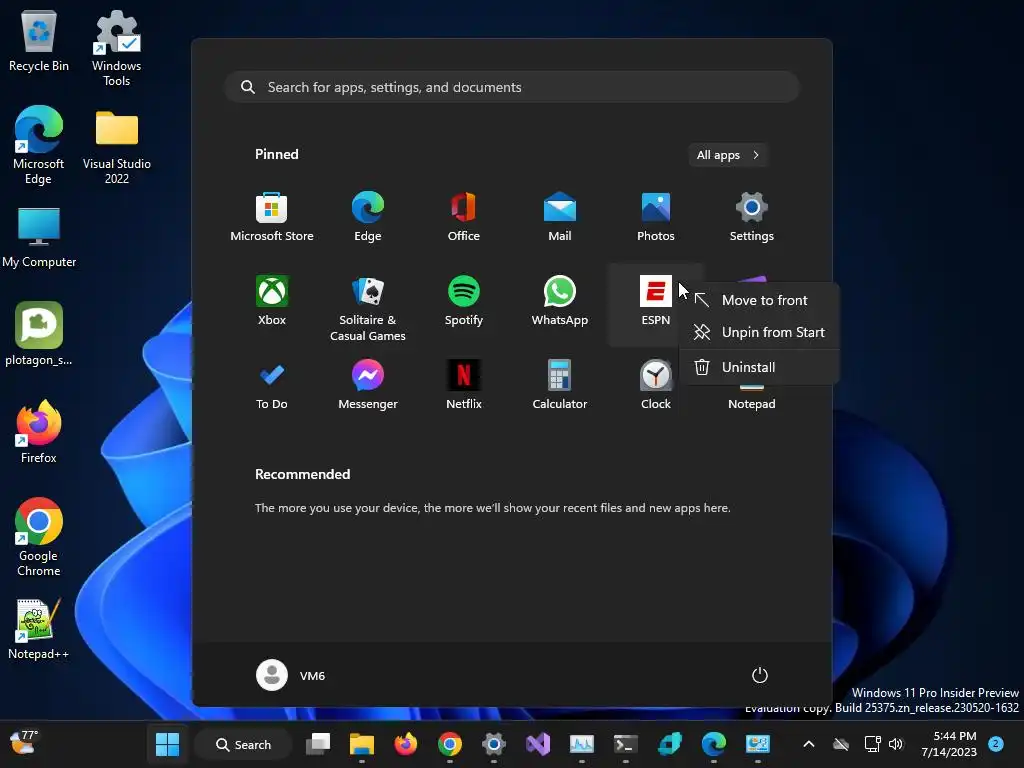Open Notepad from pinned apps

click(752, 403)
